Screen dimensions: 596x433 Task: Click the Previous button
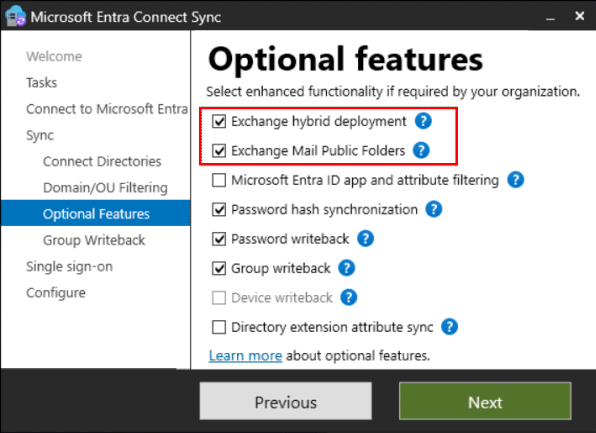pyautogui.click(x=285, y=401)
